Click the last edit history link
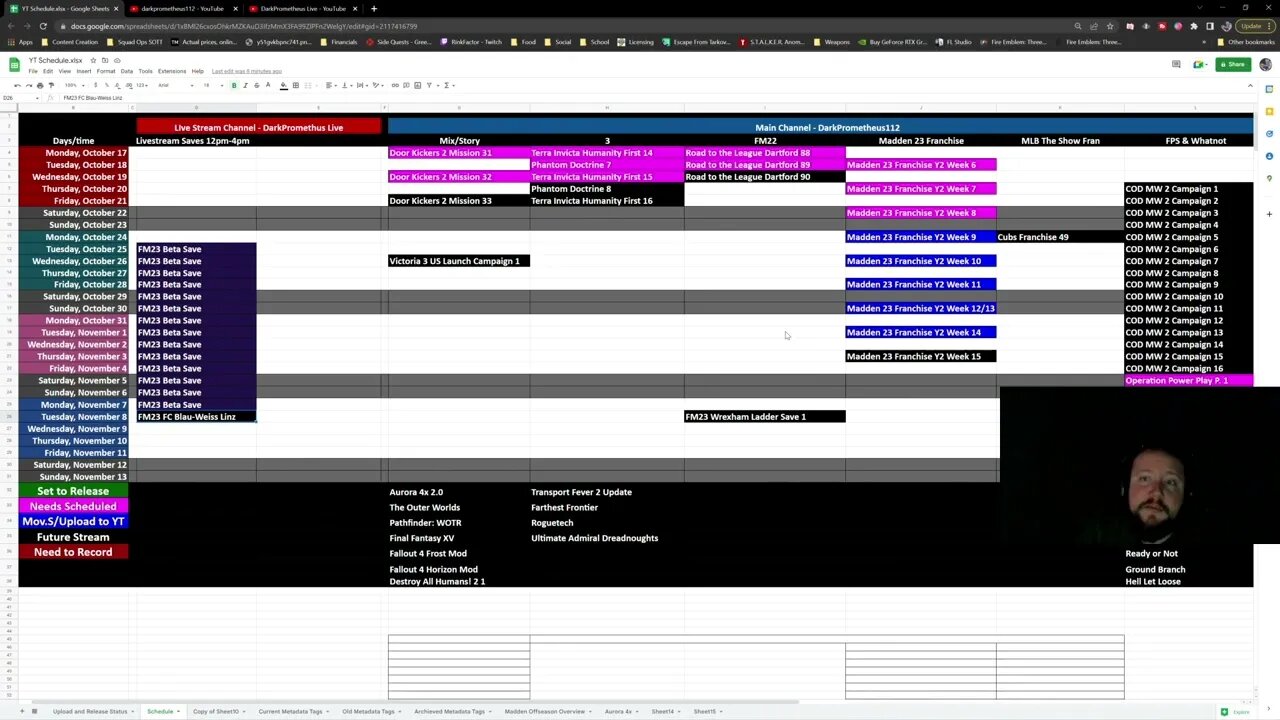This screenshot has width=1280, height=720. [246, 71]
